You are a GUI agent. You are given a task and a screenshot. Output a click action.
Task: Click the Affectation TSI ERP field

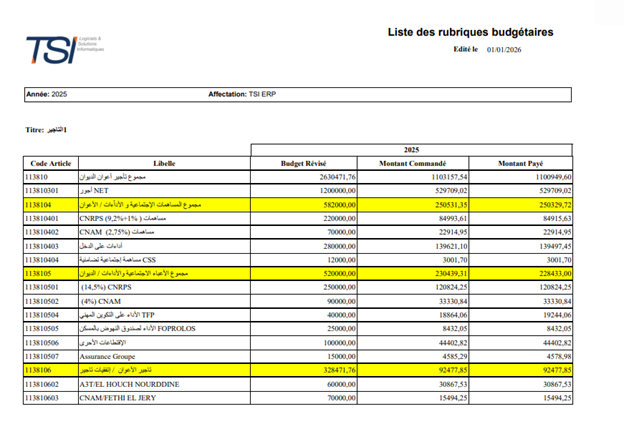click(x=242, y=94)
